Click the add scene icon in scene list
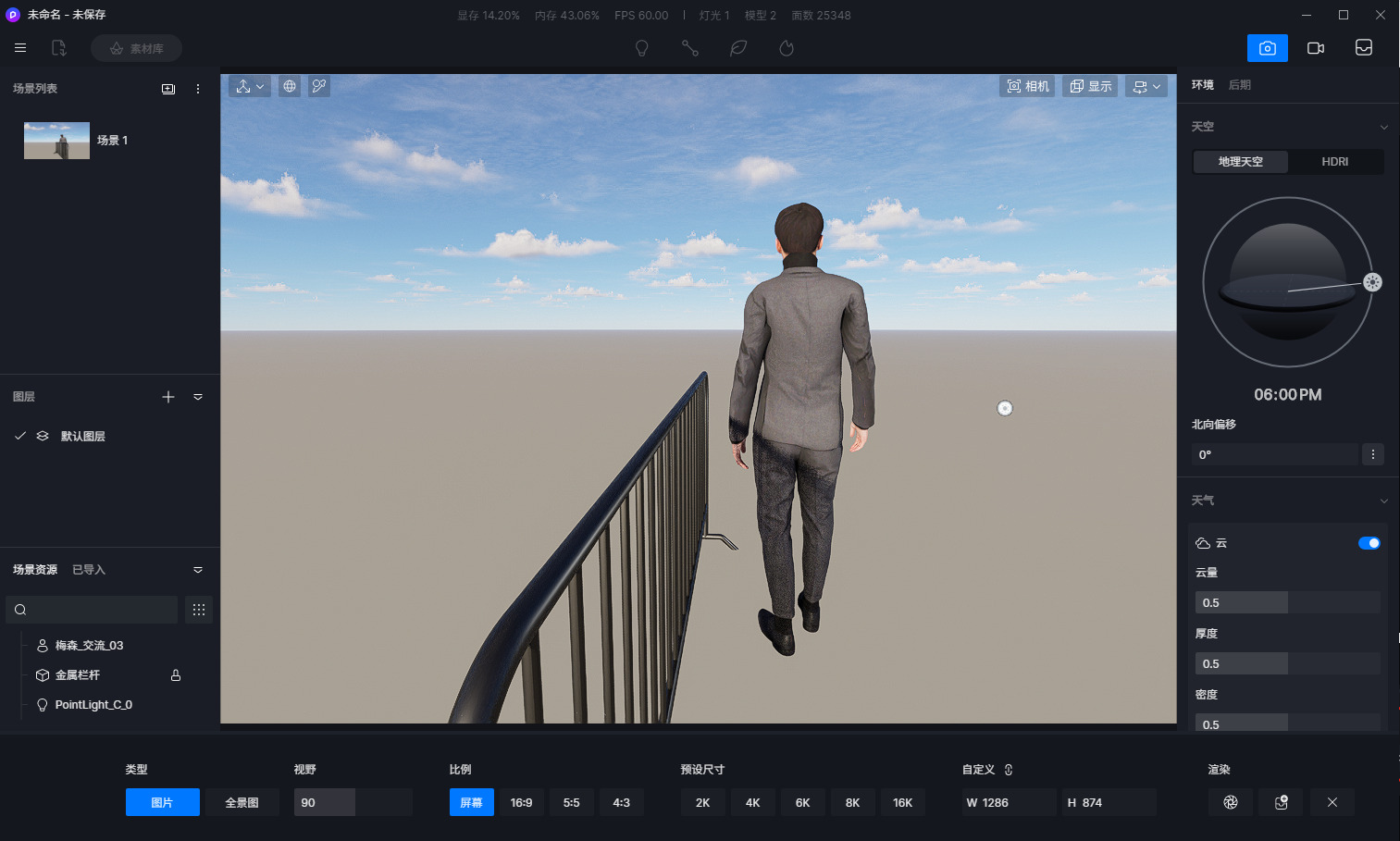 tap(168, 89)
